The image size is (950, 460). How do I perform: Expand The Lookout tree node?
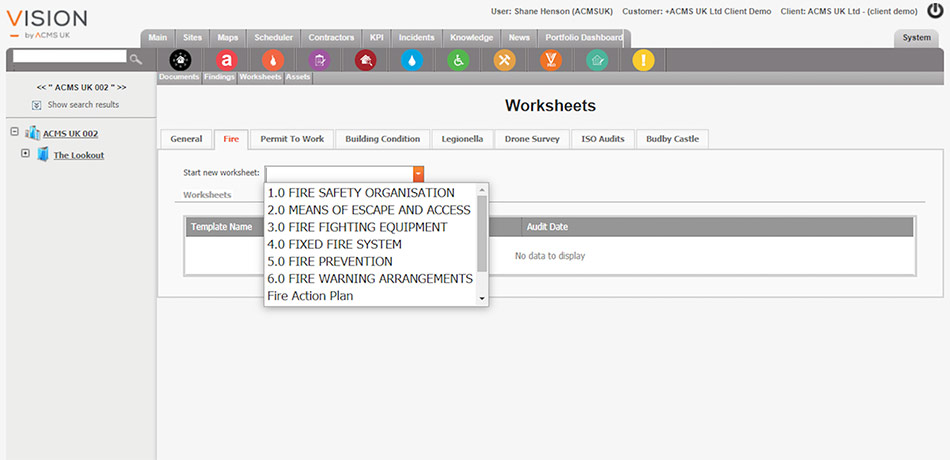click(x=25, y=153)
